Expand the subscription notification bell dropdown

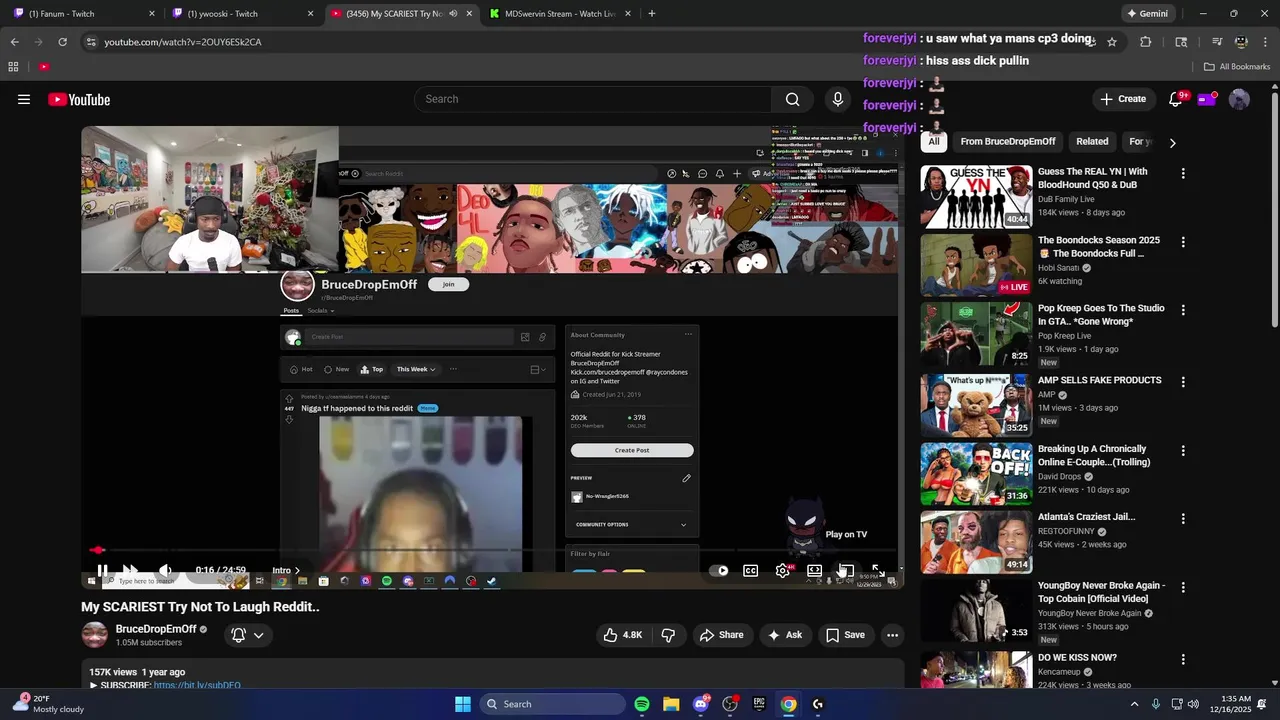pyautogui.click(x=248, y=635)
